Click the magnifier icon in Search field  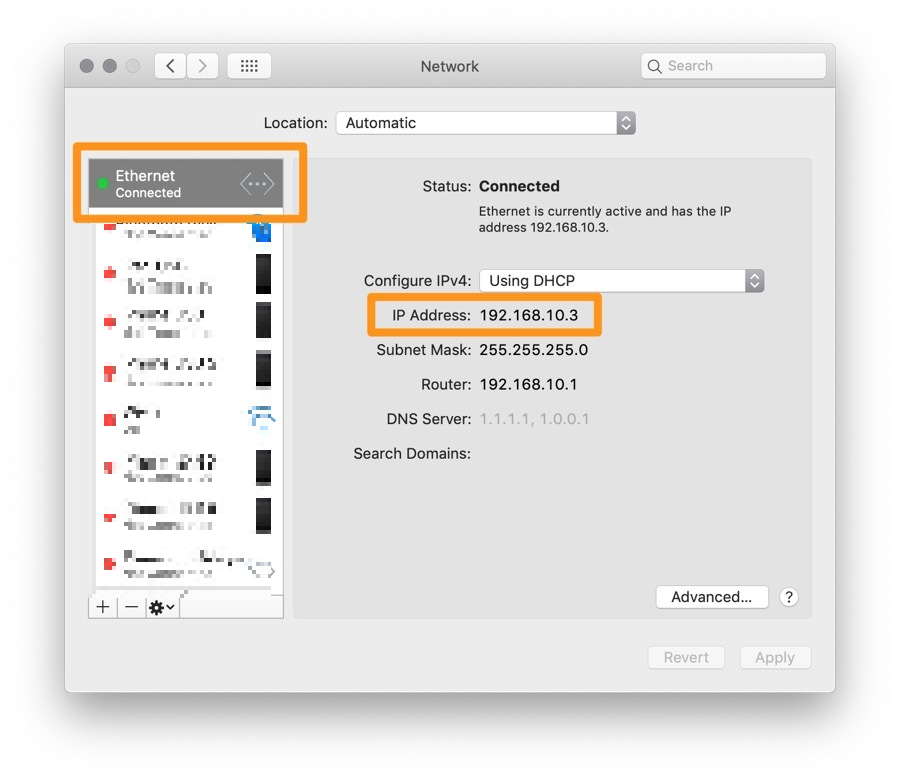pyautogui.click(x=654, y=66)
